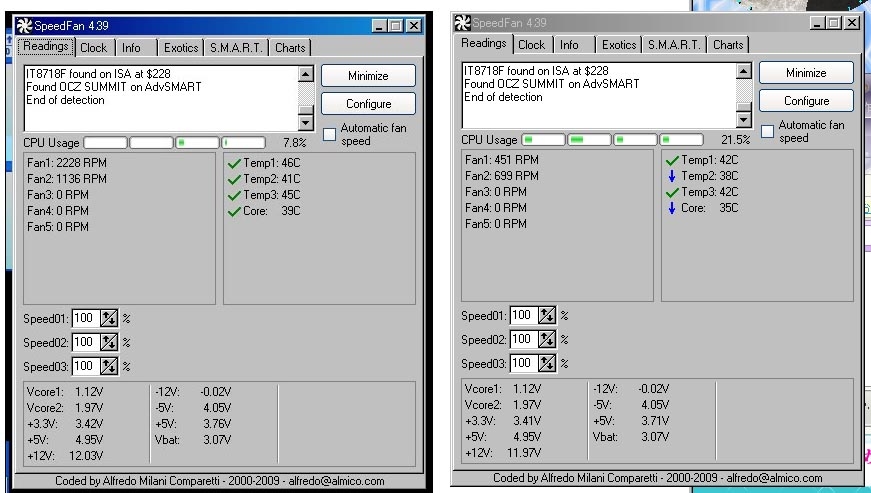Click Speed01 value field in right window
The image size is (871, 493).
pyautogui.click(x=524, y=315)
